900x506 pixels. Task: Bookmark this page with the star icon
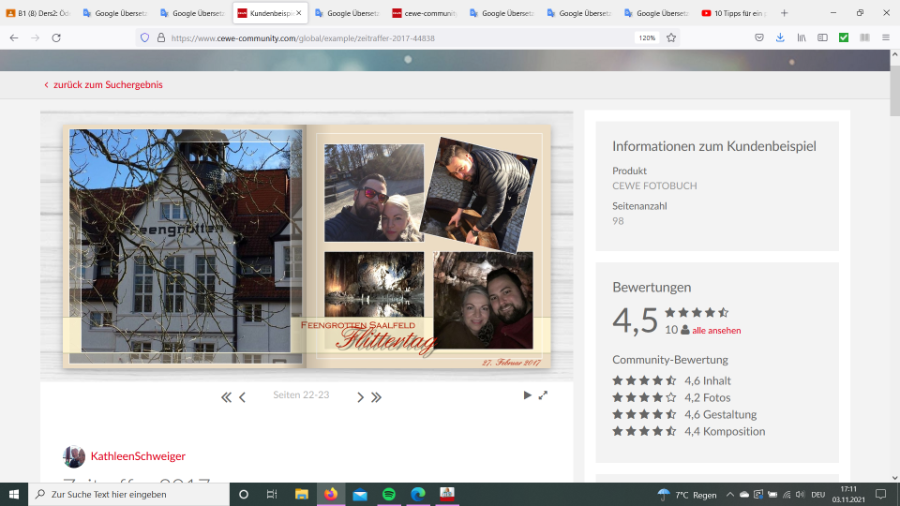coord(671,37)
